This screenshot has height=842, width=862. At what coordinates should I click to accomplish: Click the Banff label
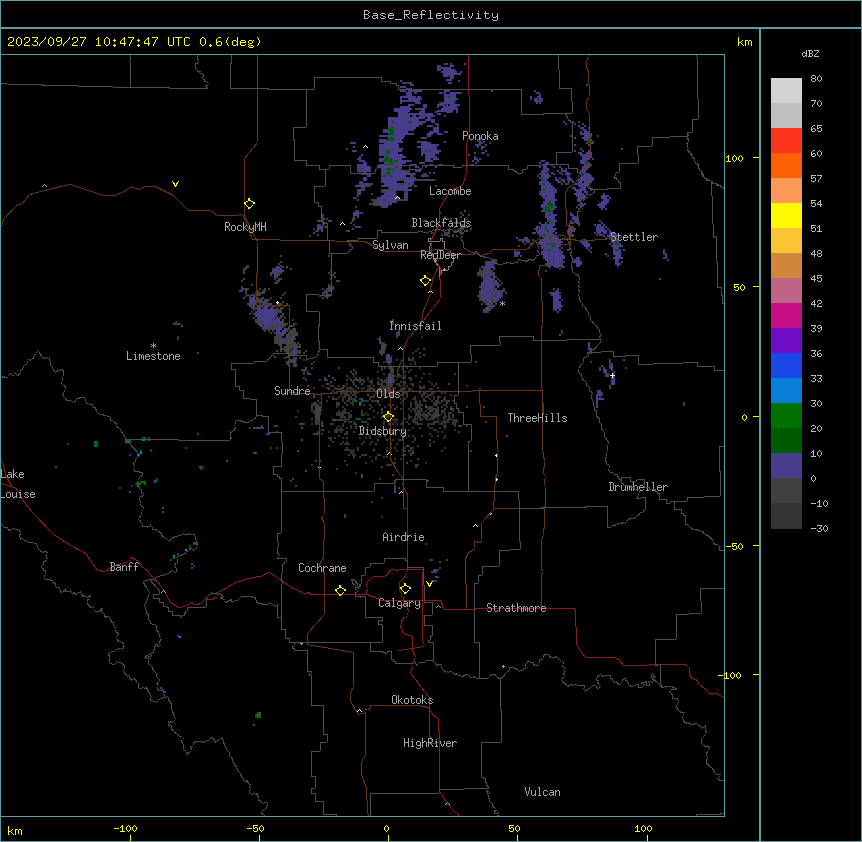coord(124,567)
